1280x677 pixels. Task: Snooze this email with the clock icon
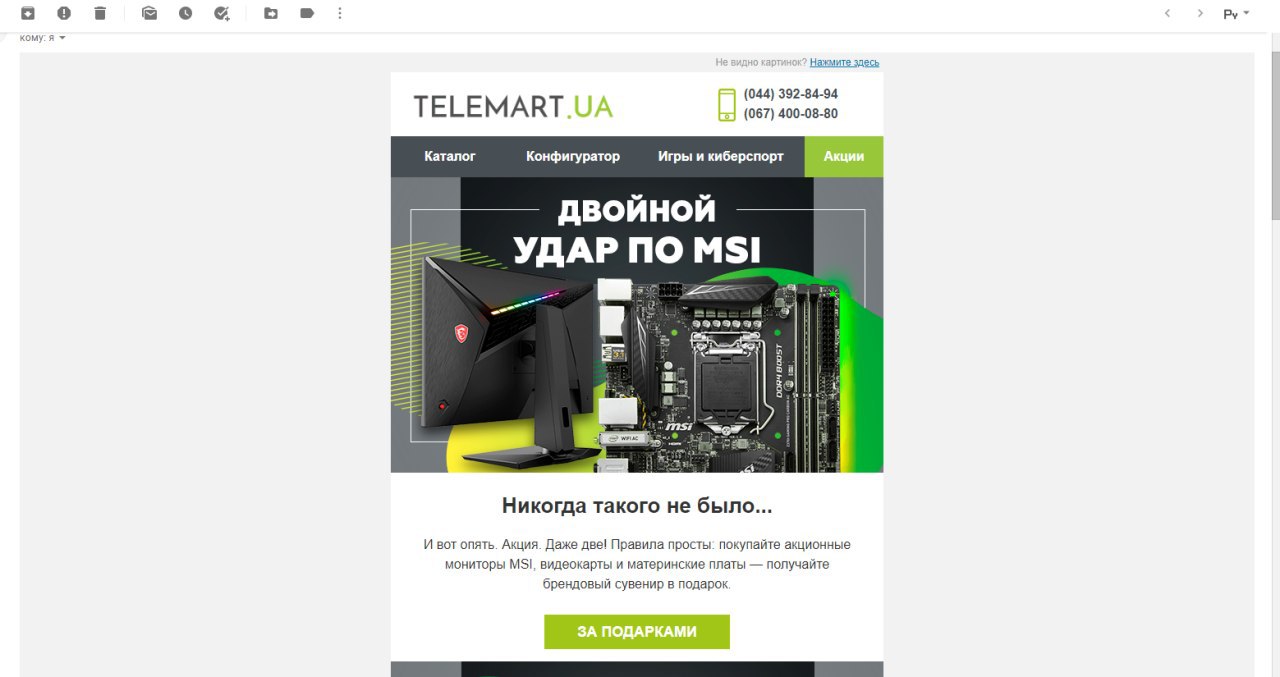pos(185,13)
